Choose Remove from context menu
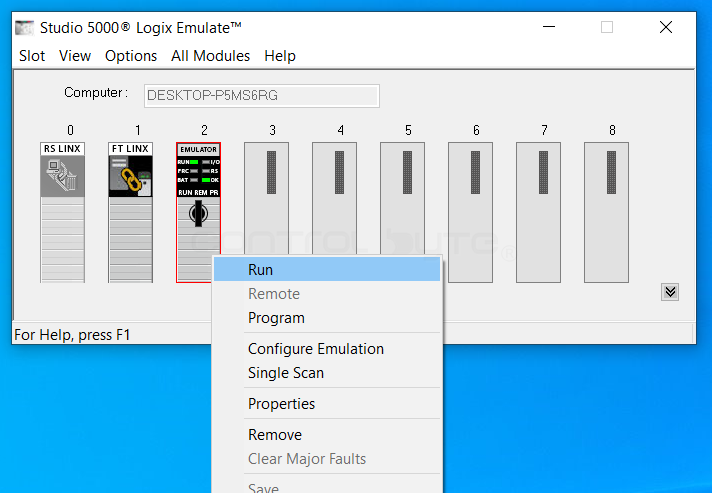The image size is (712, 493). point(327,434)
